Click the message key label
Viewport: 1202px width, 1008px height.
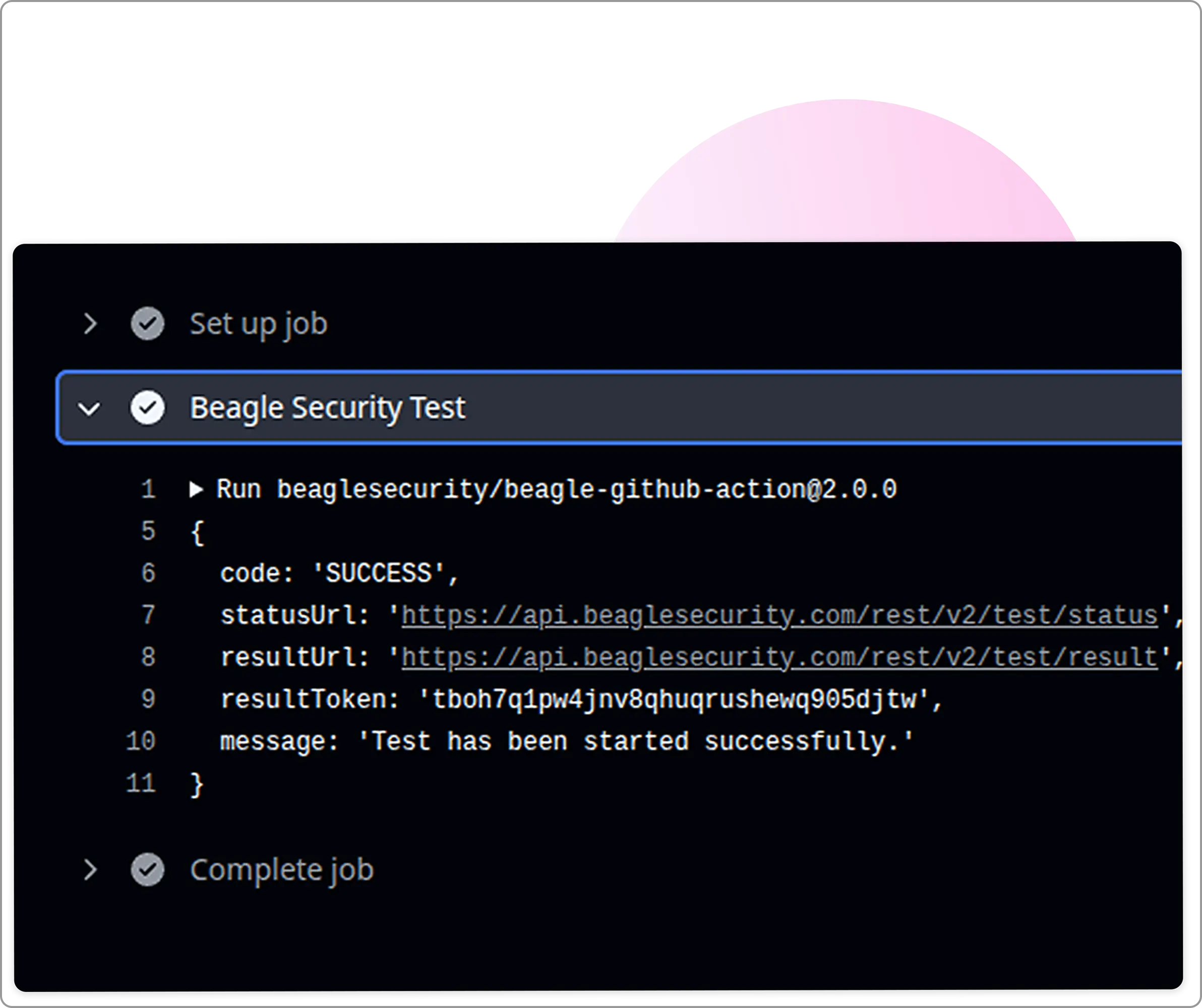[x=279, y=742]
